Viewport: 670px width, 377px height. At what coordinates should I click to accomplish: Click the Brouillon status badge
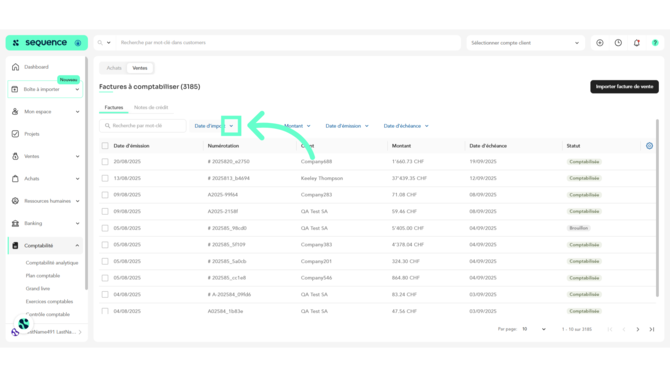coord(579,228)
